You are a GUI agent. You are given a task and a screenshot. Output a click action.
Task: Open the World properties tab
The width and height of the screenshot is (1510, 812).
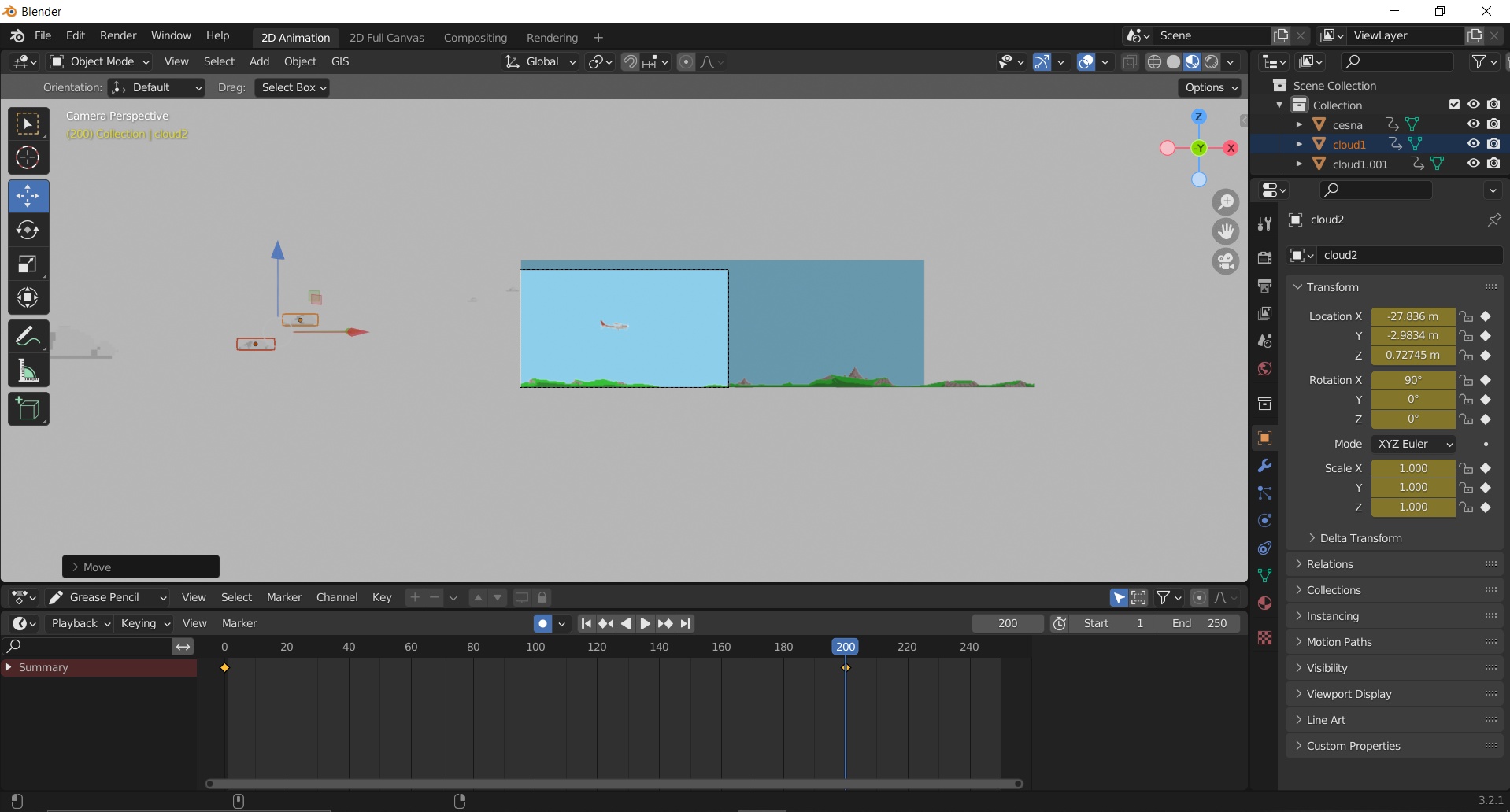pyautogui.click(x=1264, y=368)
